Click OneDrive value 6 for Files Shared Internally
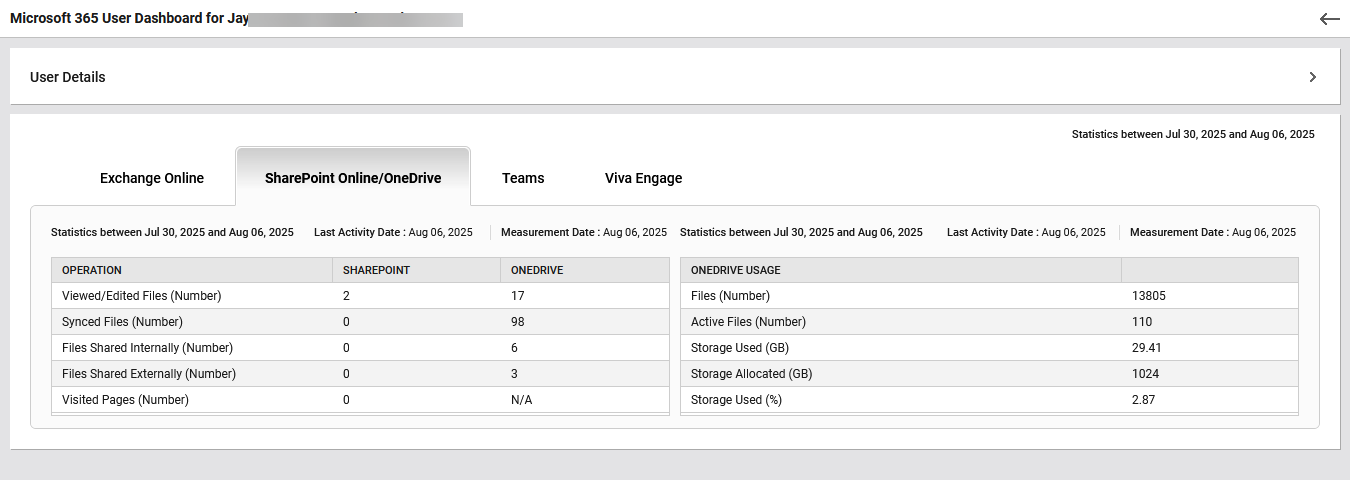Viewport: 1350px width, 480px height. (514, 348)
